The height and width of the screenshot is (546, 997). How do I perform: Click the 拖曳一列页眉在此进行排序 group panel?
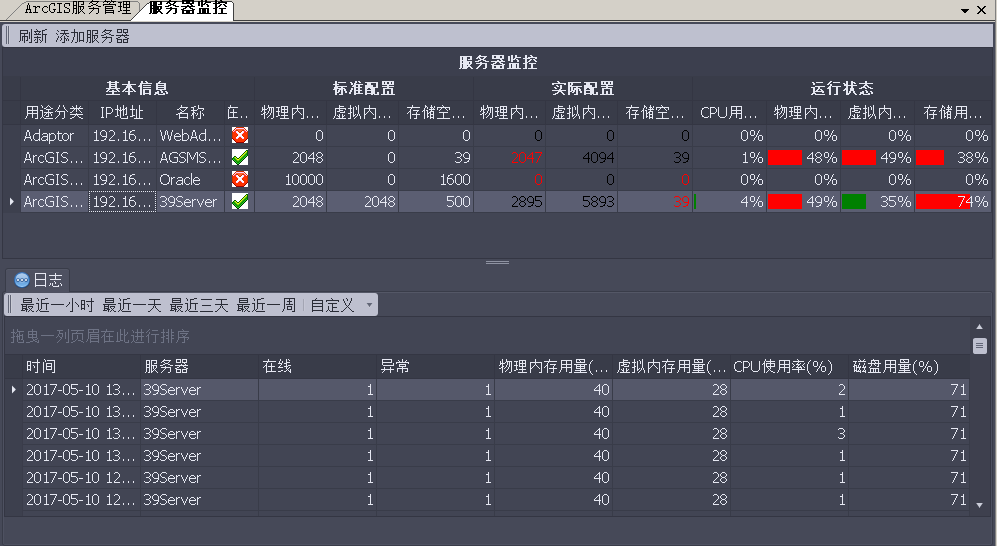click(487, 336)
